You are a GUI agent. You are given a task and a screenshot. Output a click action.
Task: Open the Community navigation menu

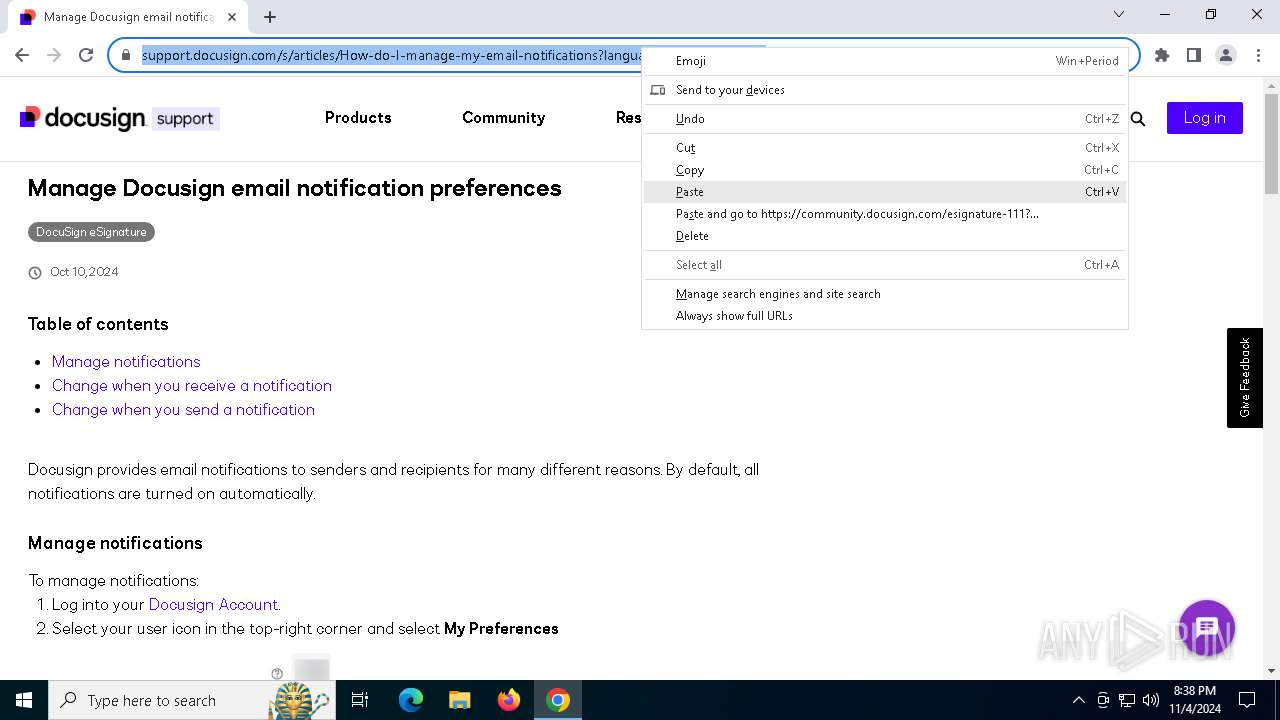click(x=503, y=118)
